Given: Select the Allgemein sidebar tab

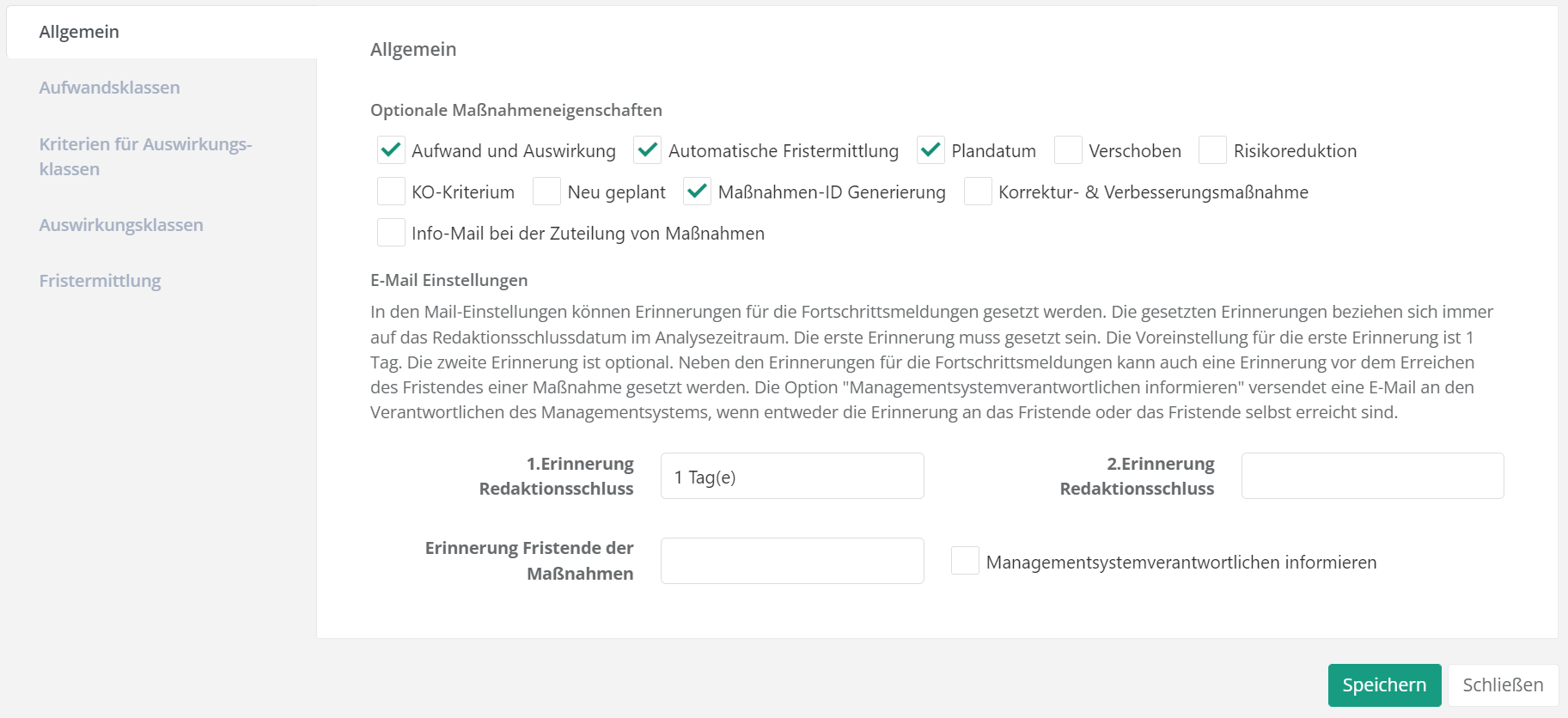Looking at the screenshot, I should [x=79, y=32].
